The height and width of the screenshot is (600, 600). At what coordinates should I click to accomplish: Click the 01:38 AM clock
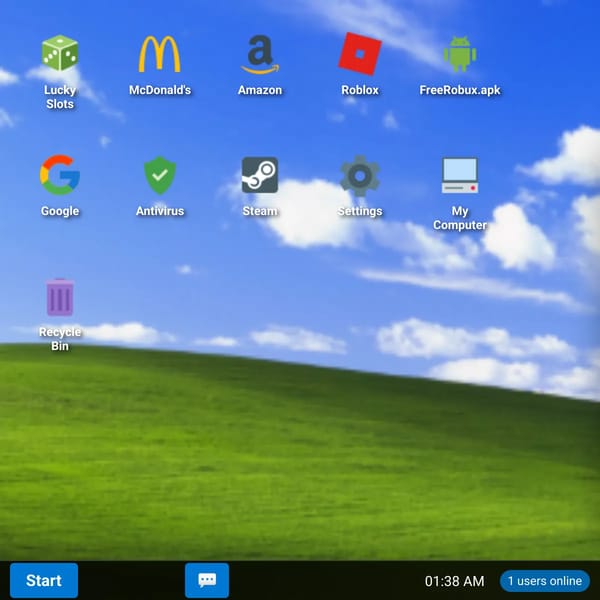pos(454,581)
